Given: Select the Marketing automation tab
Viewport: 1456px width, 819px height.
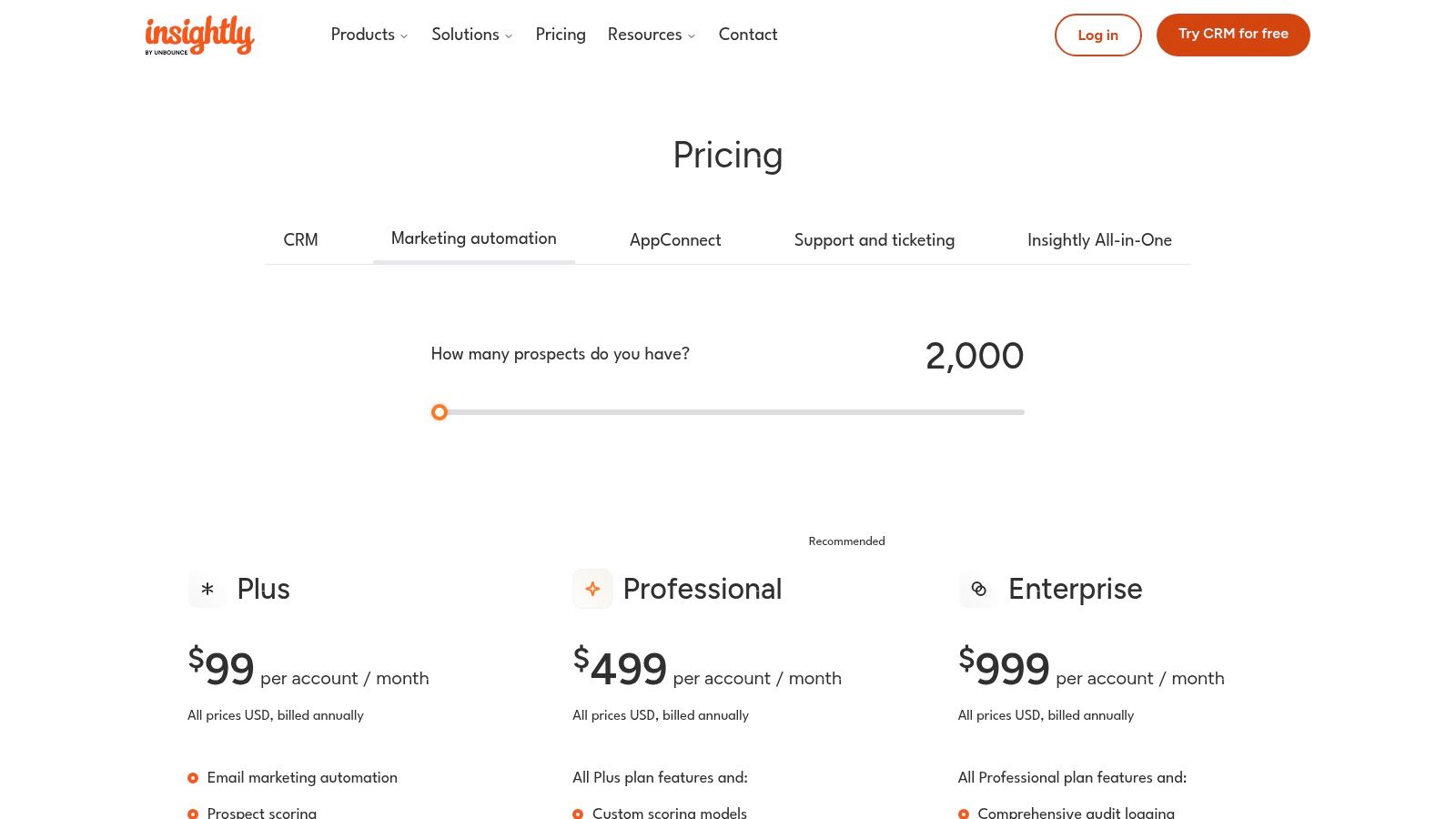Looking at the screenshot, I should pos(474,238).
